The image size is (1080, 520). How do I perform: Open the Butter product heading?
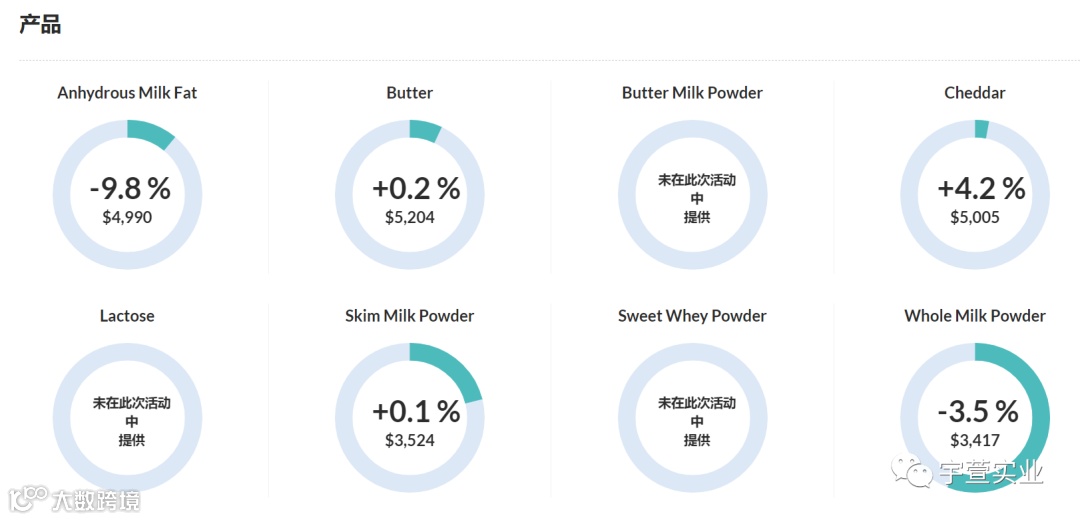410,93
